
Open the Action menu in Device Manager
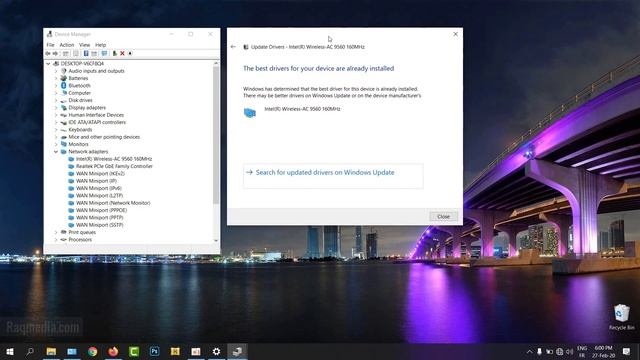[67, 45]
